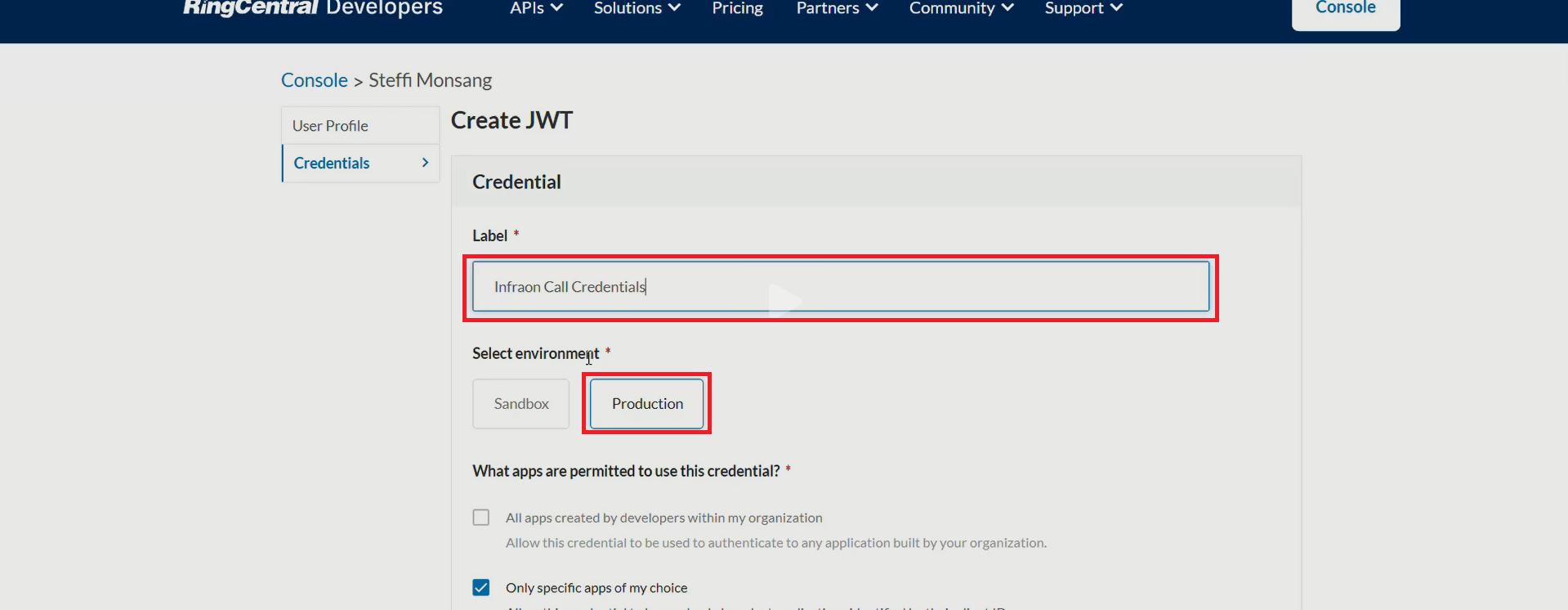
Task: Click the Console button in header
Action: click(1345, 10)
